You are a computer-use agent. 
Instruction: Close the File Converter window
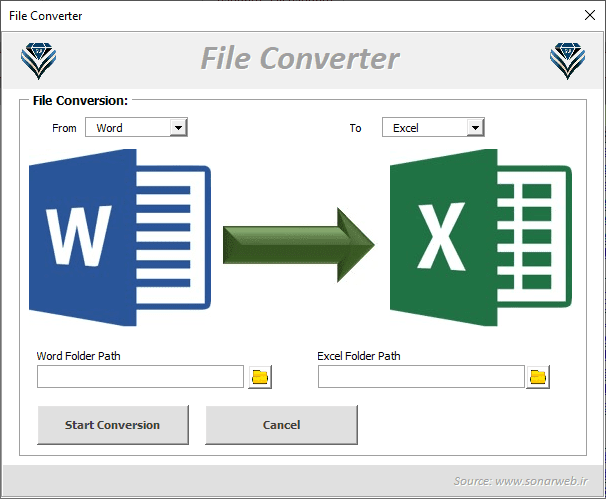coord(590,15)
